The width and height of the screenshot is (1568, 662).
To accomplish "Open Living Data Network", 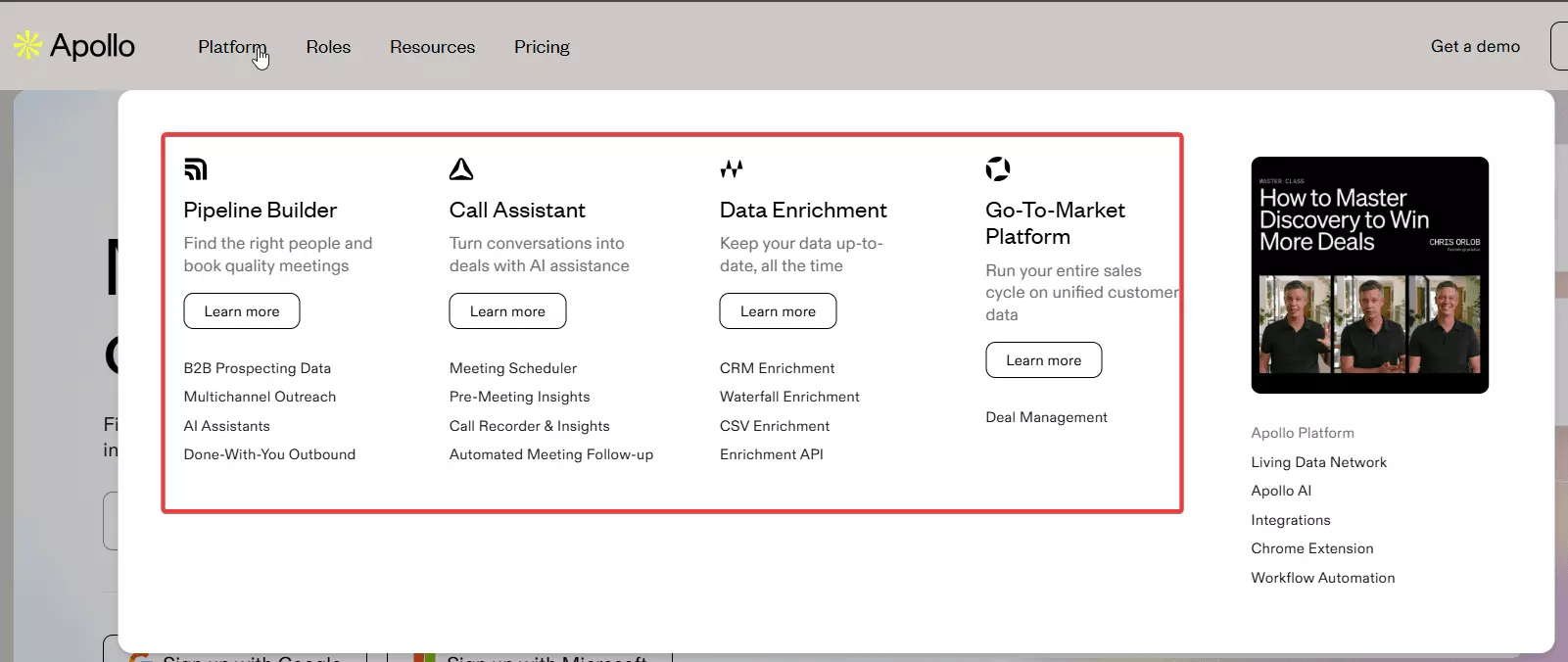I will [x=1318, y=462].
